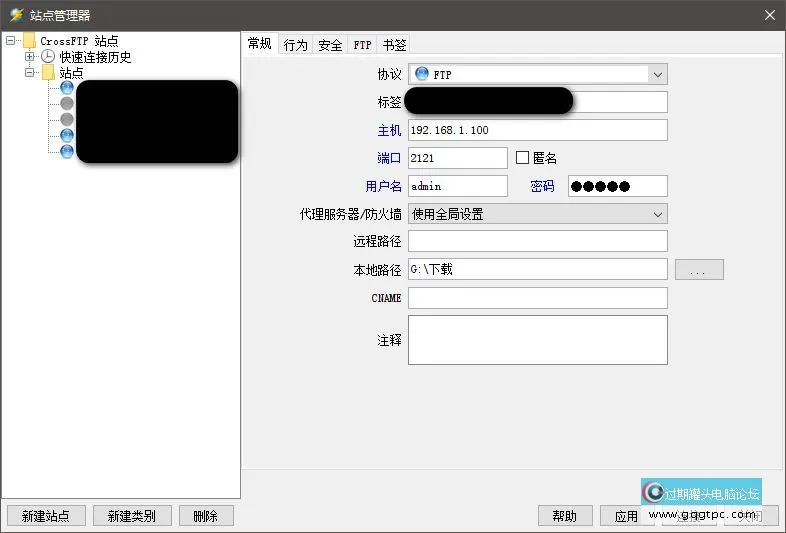The height and width of the screenshot is (533, 786).
Task: Switch to the 行为 tab
Action: tap(295, 45)
